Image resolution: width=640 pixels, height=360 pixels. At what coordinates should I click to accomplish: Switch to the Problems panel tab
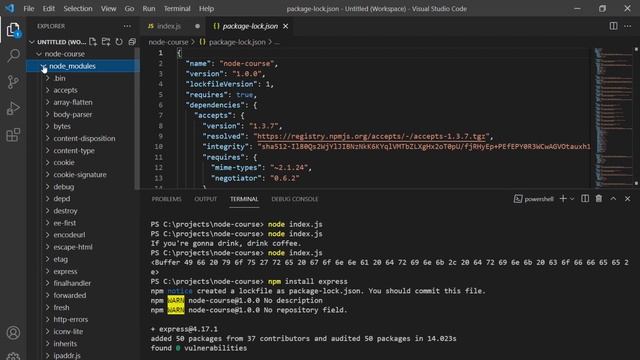click(x=167, y=199)
